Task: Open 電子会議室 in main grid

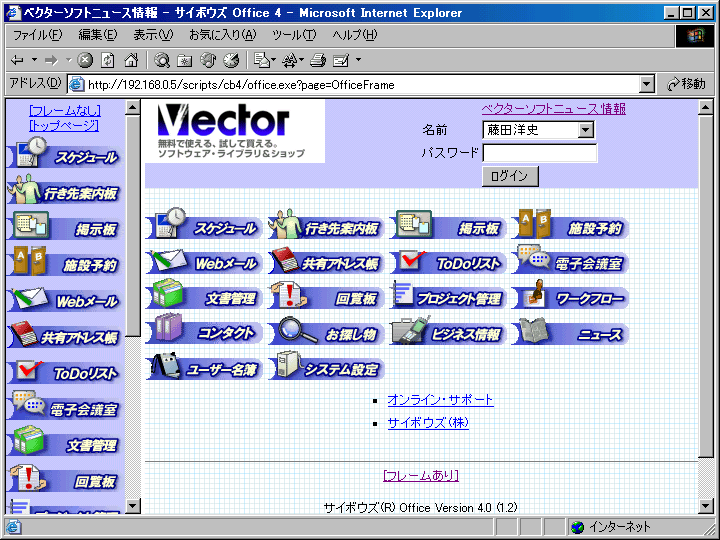Action: pos(570,259)
